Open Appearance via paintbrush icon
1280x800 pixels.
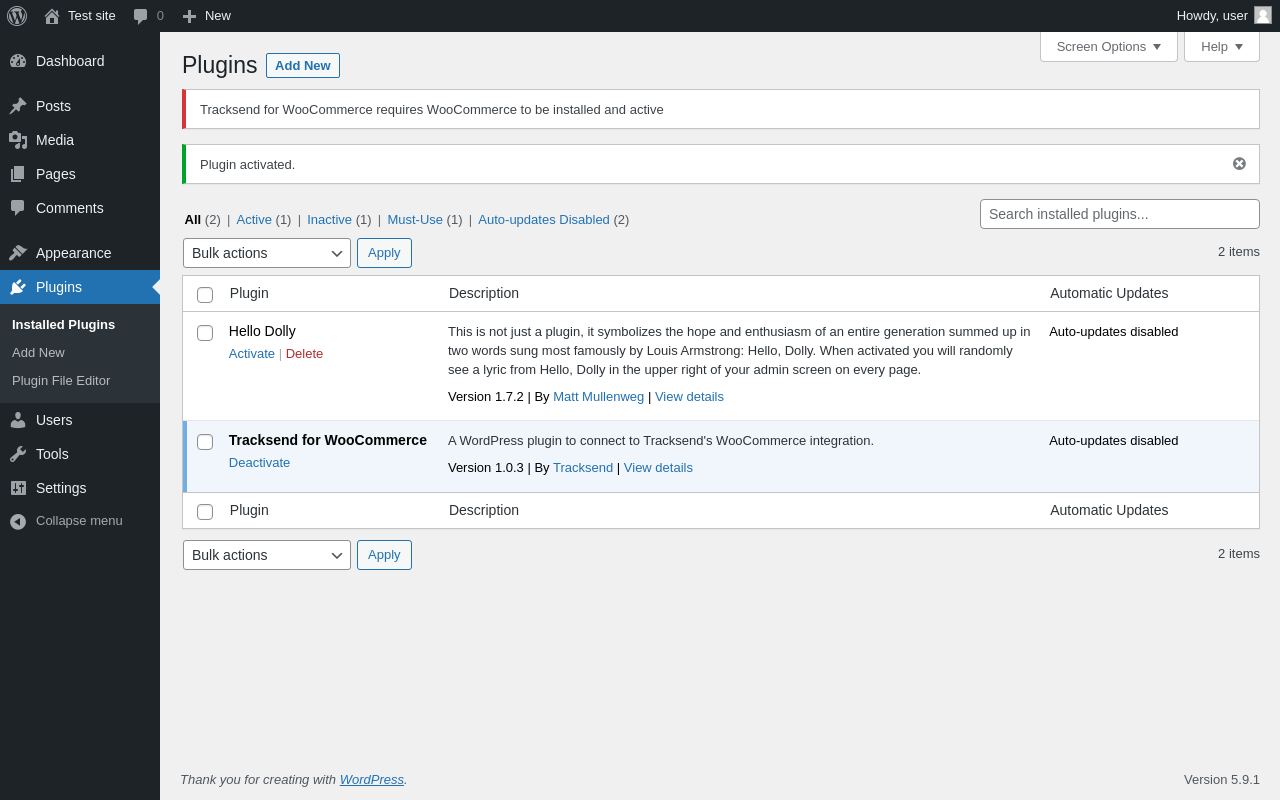click(18, 253)
